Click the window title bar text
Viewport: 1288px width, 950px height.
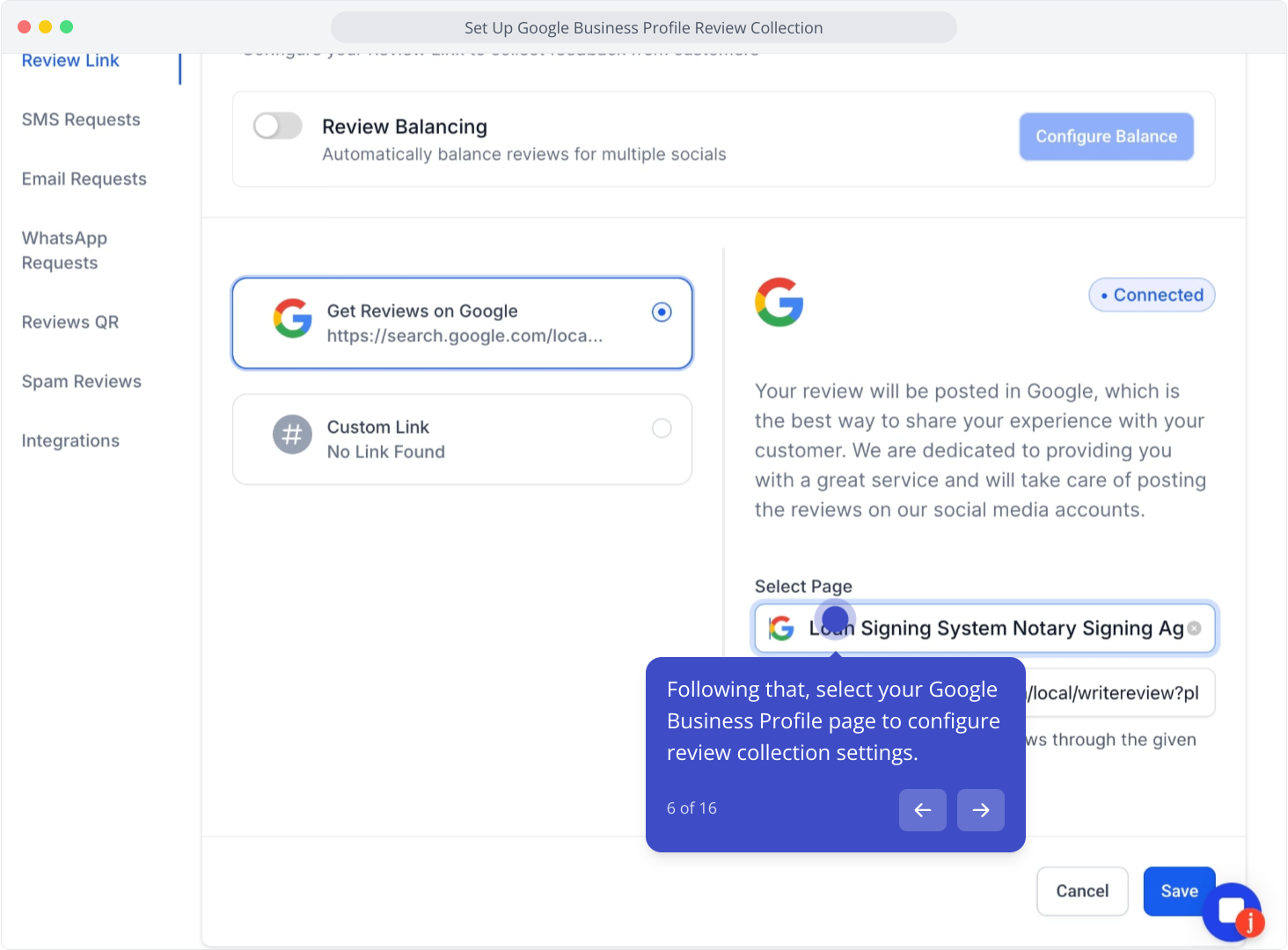click(644, 27)
